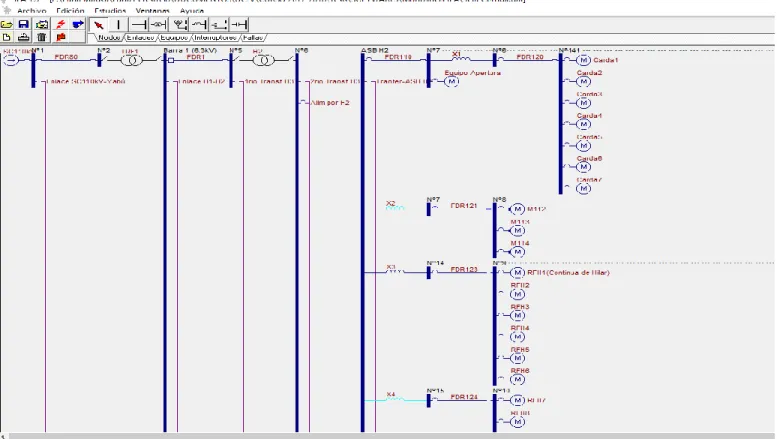The height and width of the screenshot is (439, 777).
Task: Click the save diskette icon
Action: pyautogui.click(x=23, y=24)
